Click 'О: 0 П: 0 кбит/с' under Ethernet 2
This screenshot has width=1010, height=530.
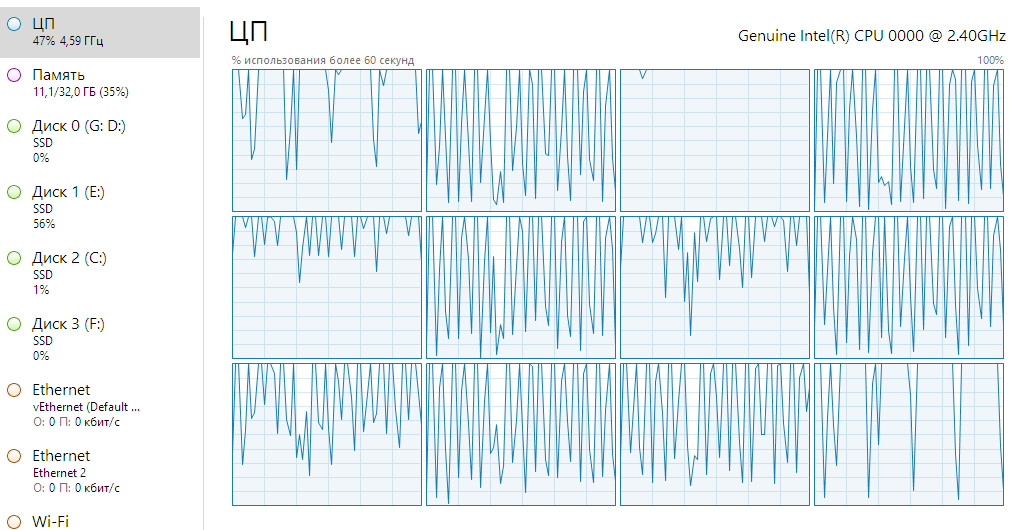[x=76, y=488]
